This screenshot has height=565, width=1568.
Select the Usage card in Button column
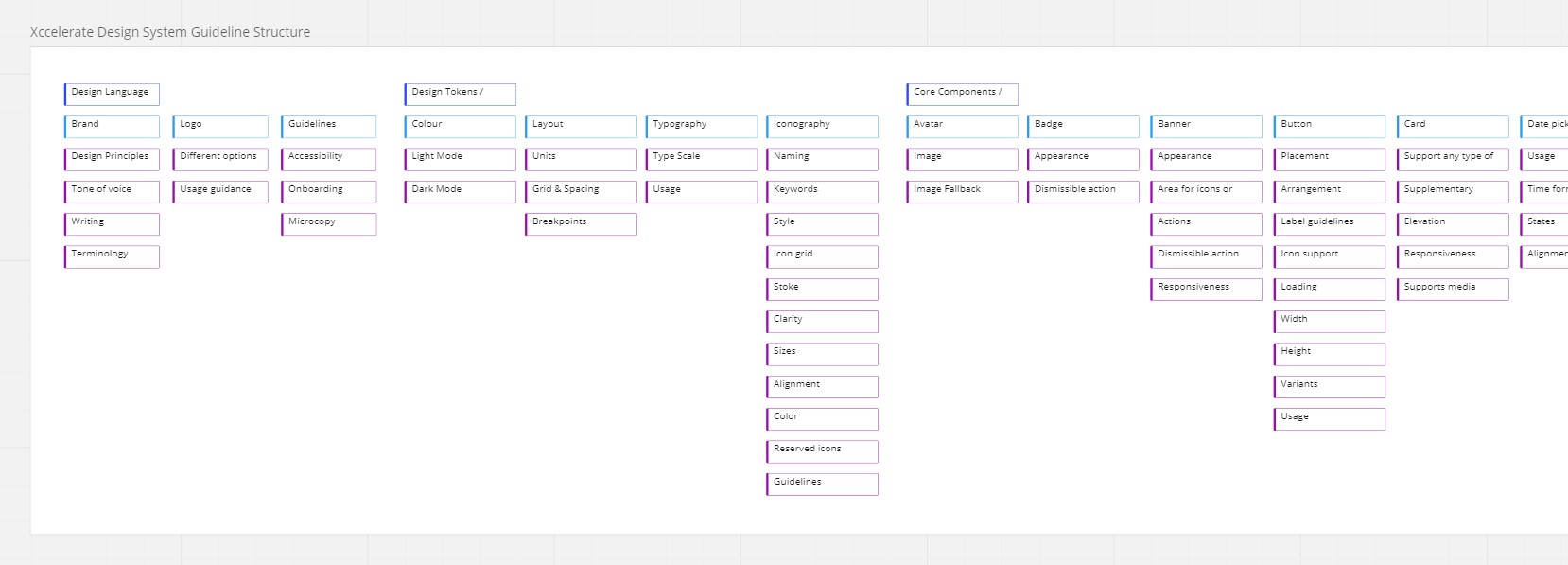[1329, 419]
